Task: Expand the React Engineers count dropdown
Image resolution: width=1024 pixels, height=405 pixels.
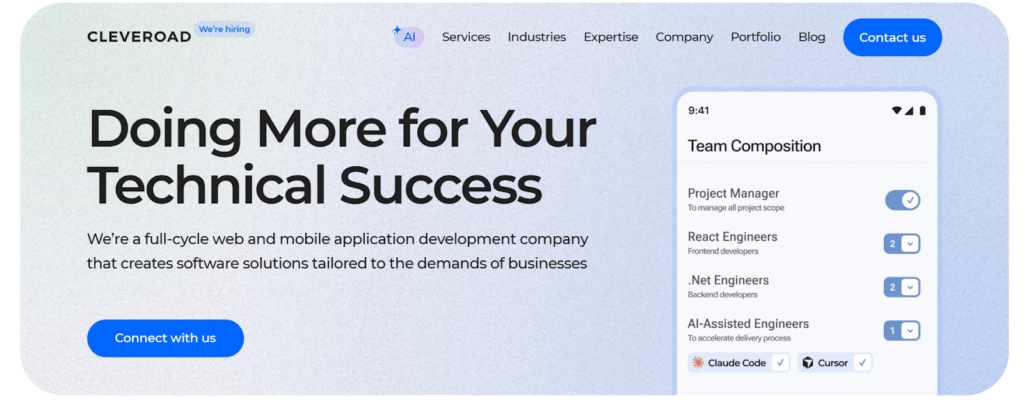Action: [909, 244]
